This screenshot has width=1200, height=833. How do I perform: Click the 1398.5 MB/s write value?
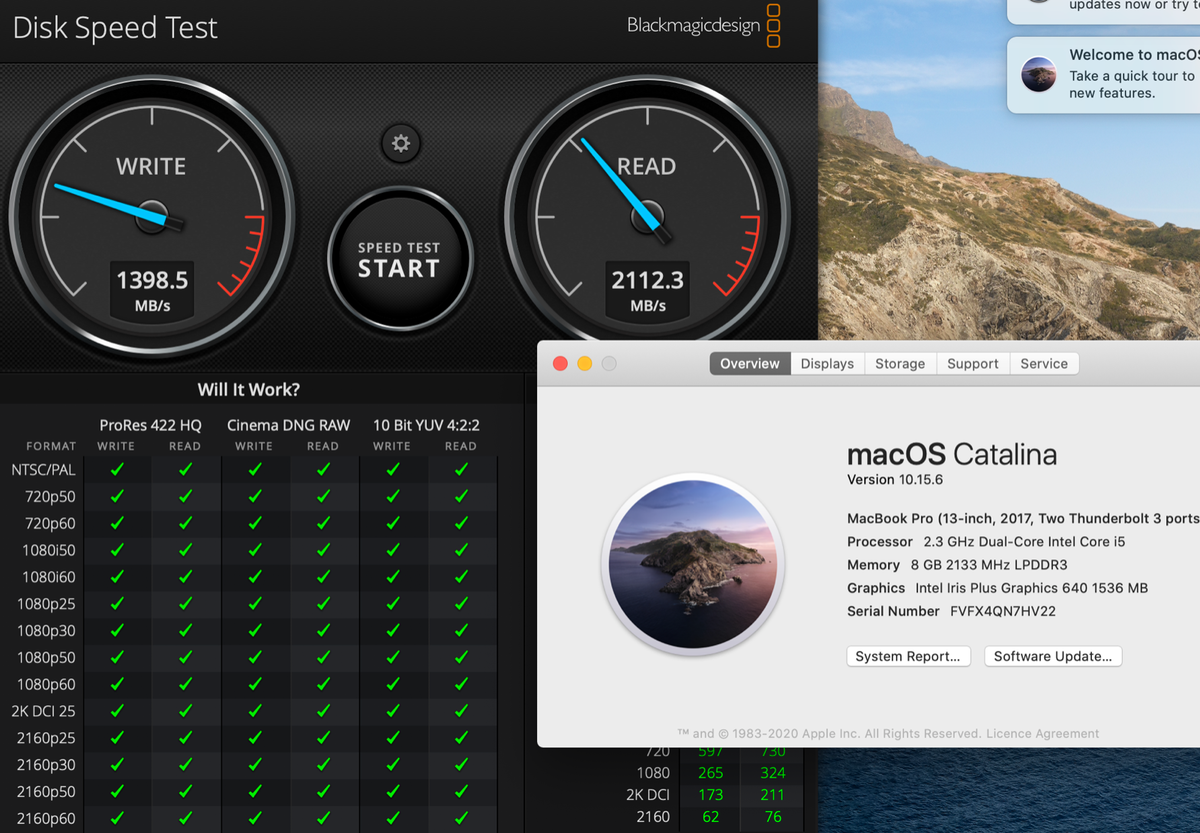[153, 289]
